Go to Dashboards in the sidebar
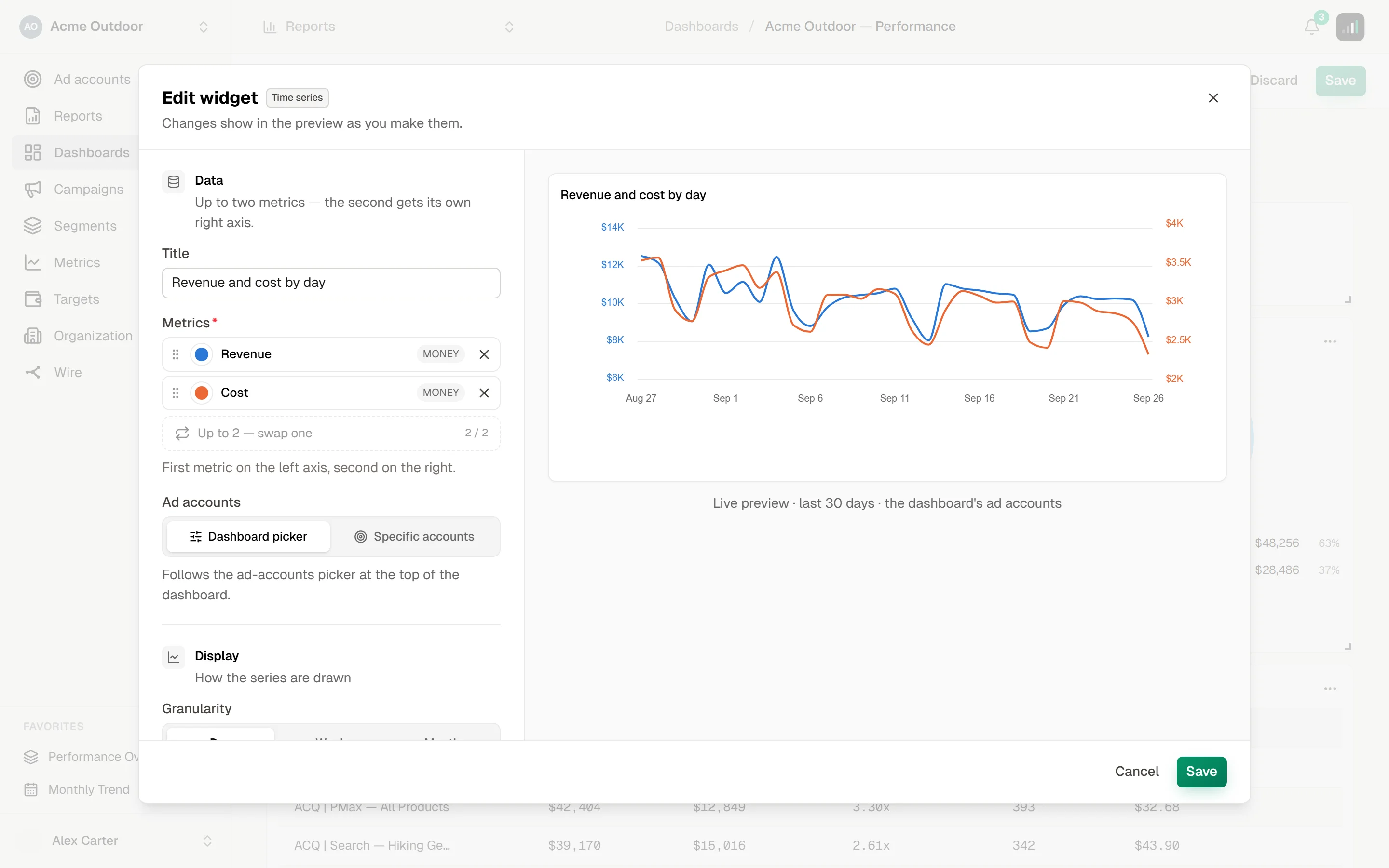This screenshot has height=868, width=1389. (77, 153)
